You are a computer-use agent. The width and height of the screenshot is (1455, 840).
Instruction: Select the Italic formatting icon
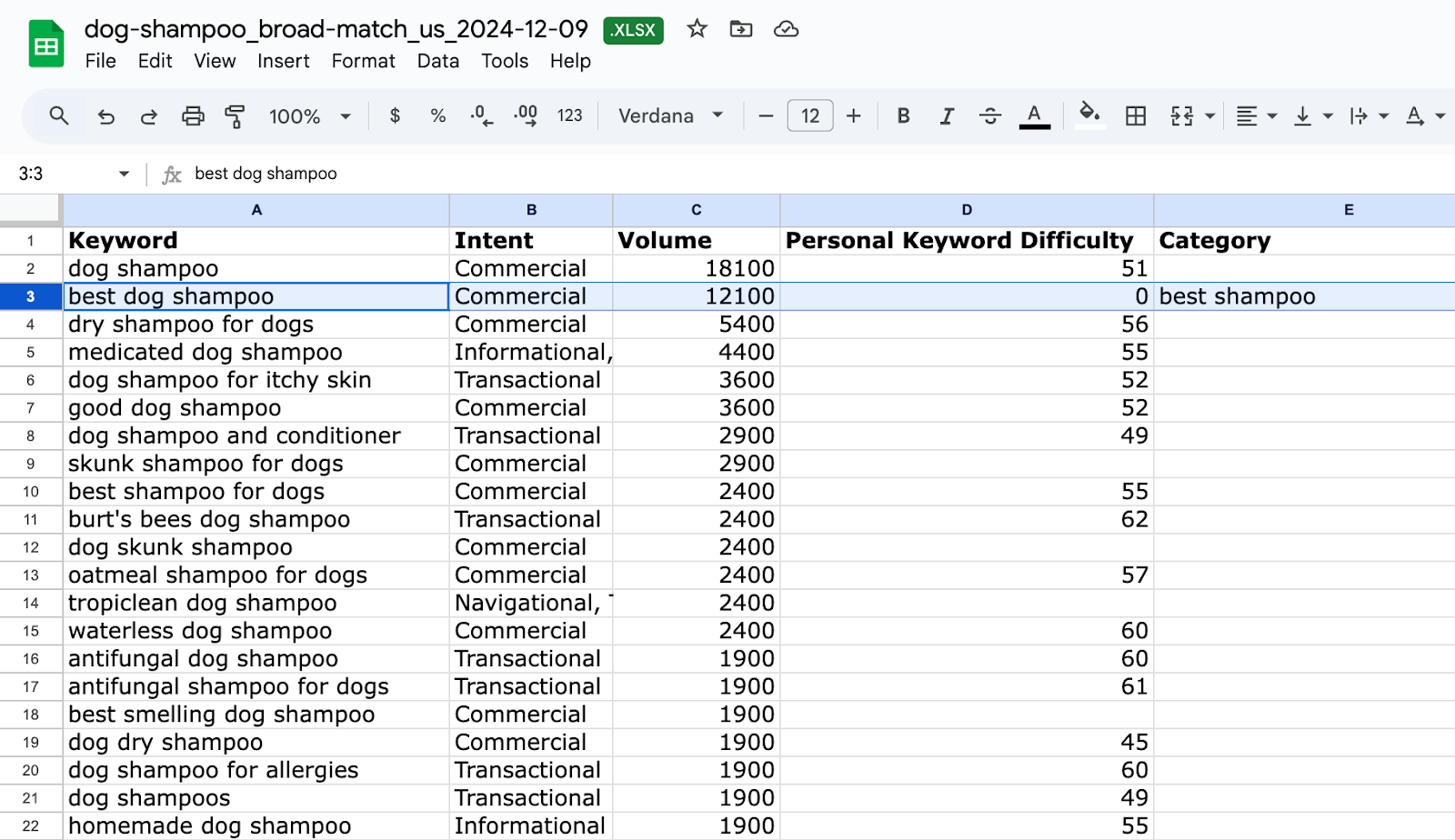coord(946,115)
